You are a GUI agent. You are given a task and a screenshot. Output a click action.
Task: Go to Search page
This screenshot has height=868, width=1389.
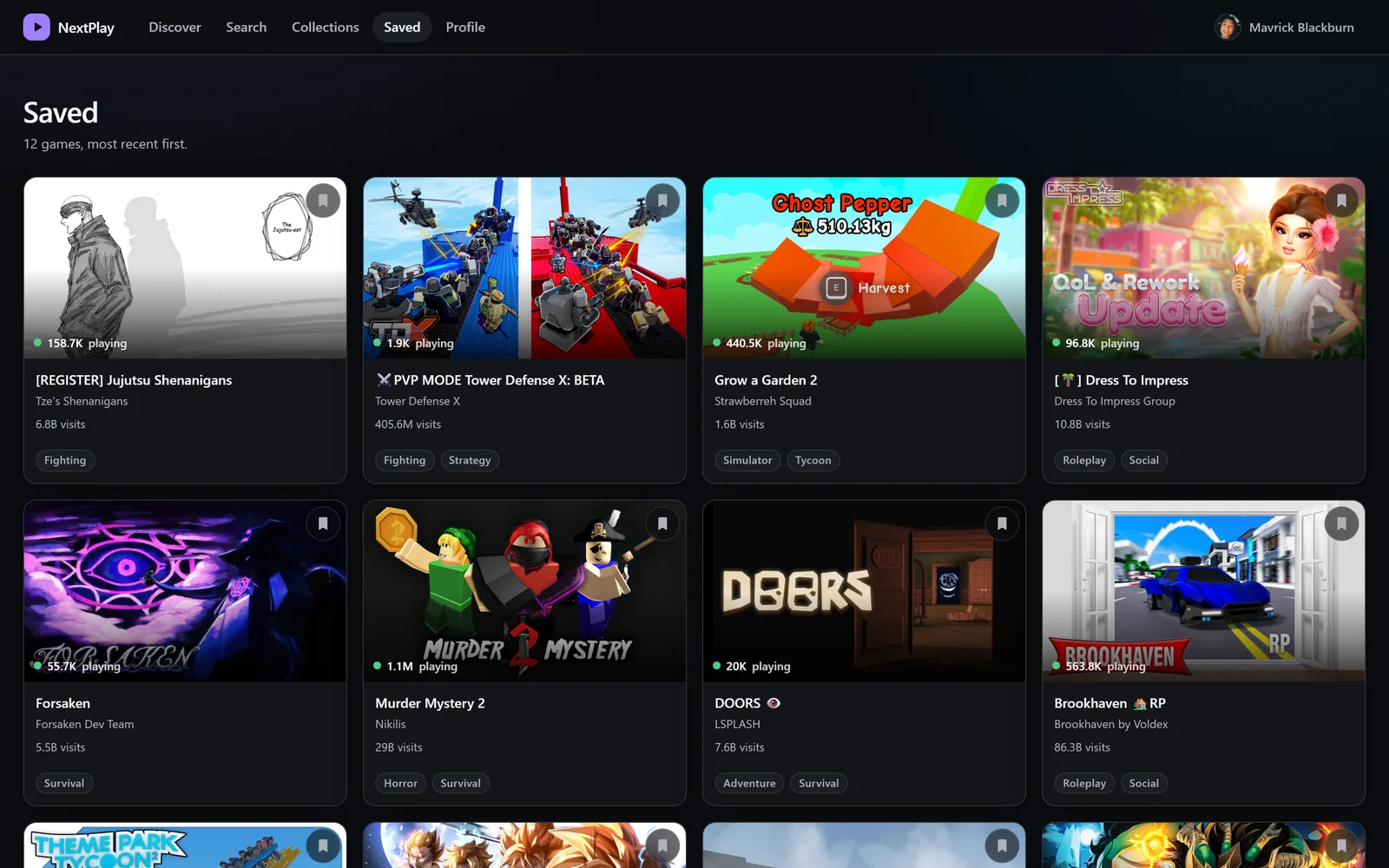tap(247, 27)
